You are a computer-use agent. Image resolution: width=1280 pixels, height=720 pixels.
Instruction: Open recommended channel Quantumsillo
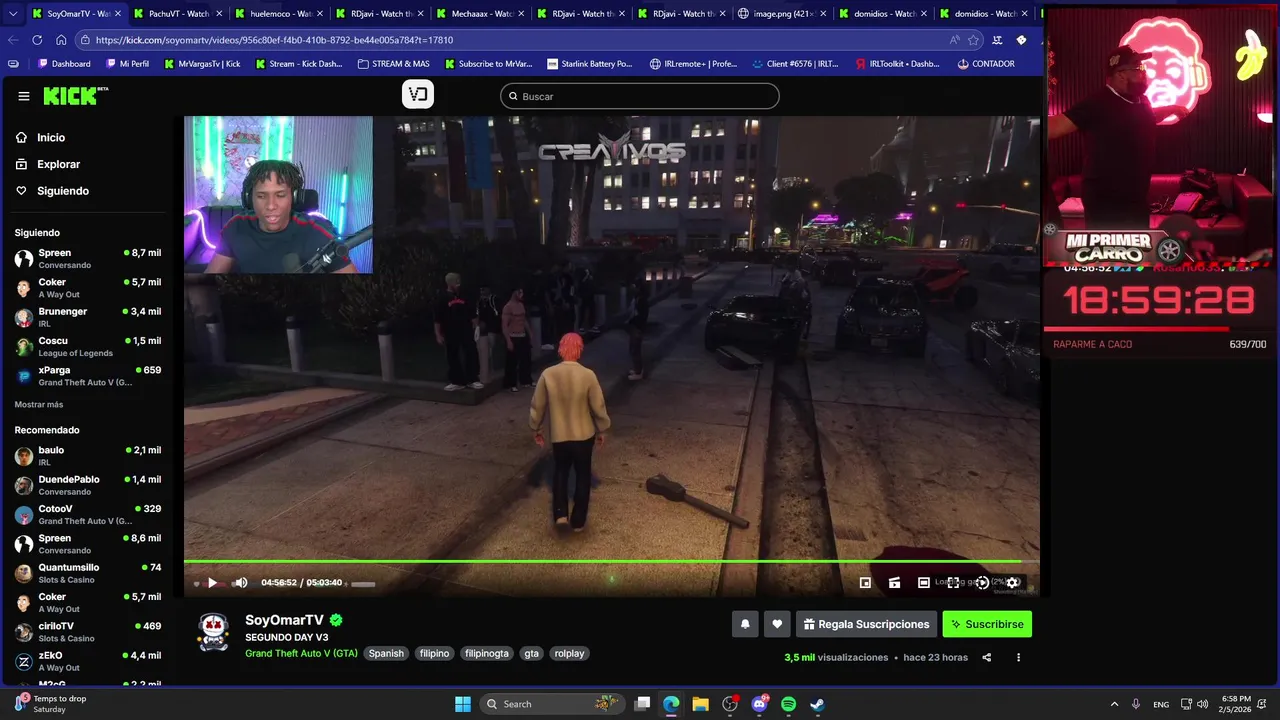[88, 573]
